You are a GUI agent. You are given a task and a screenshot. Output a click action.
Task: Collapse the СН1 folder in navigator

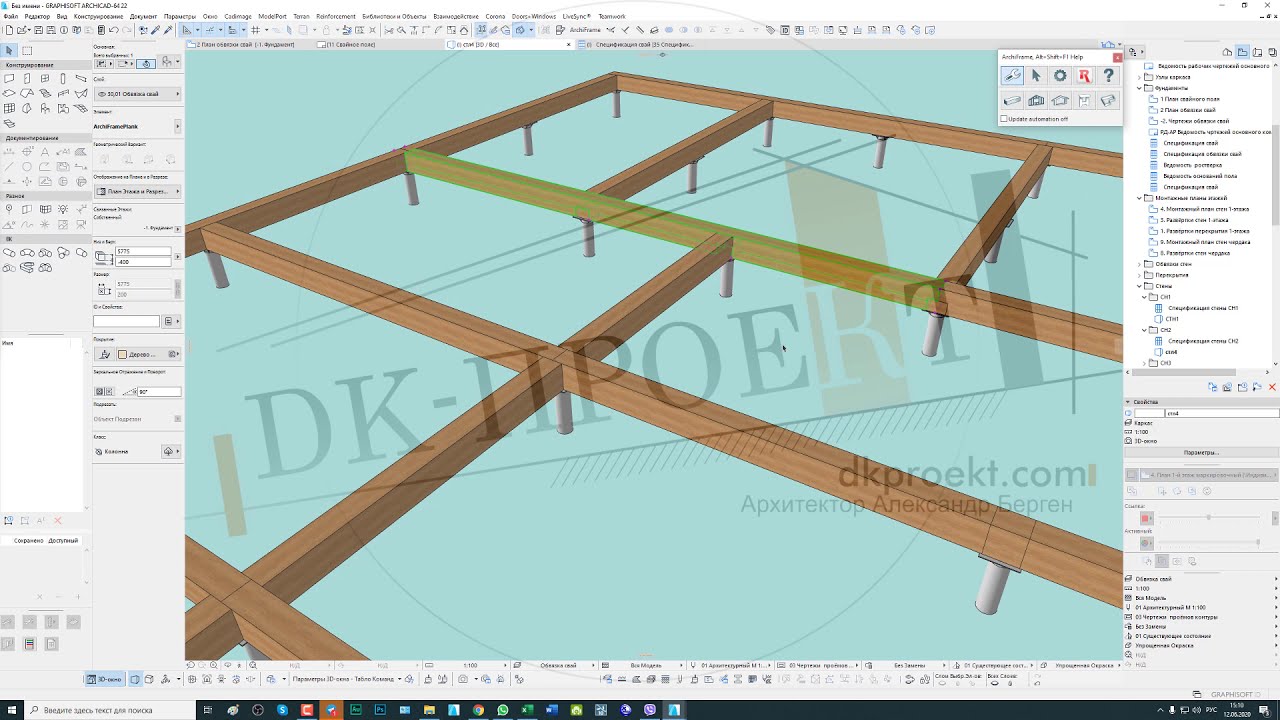click(1143, 297)
